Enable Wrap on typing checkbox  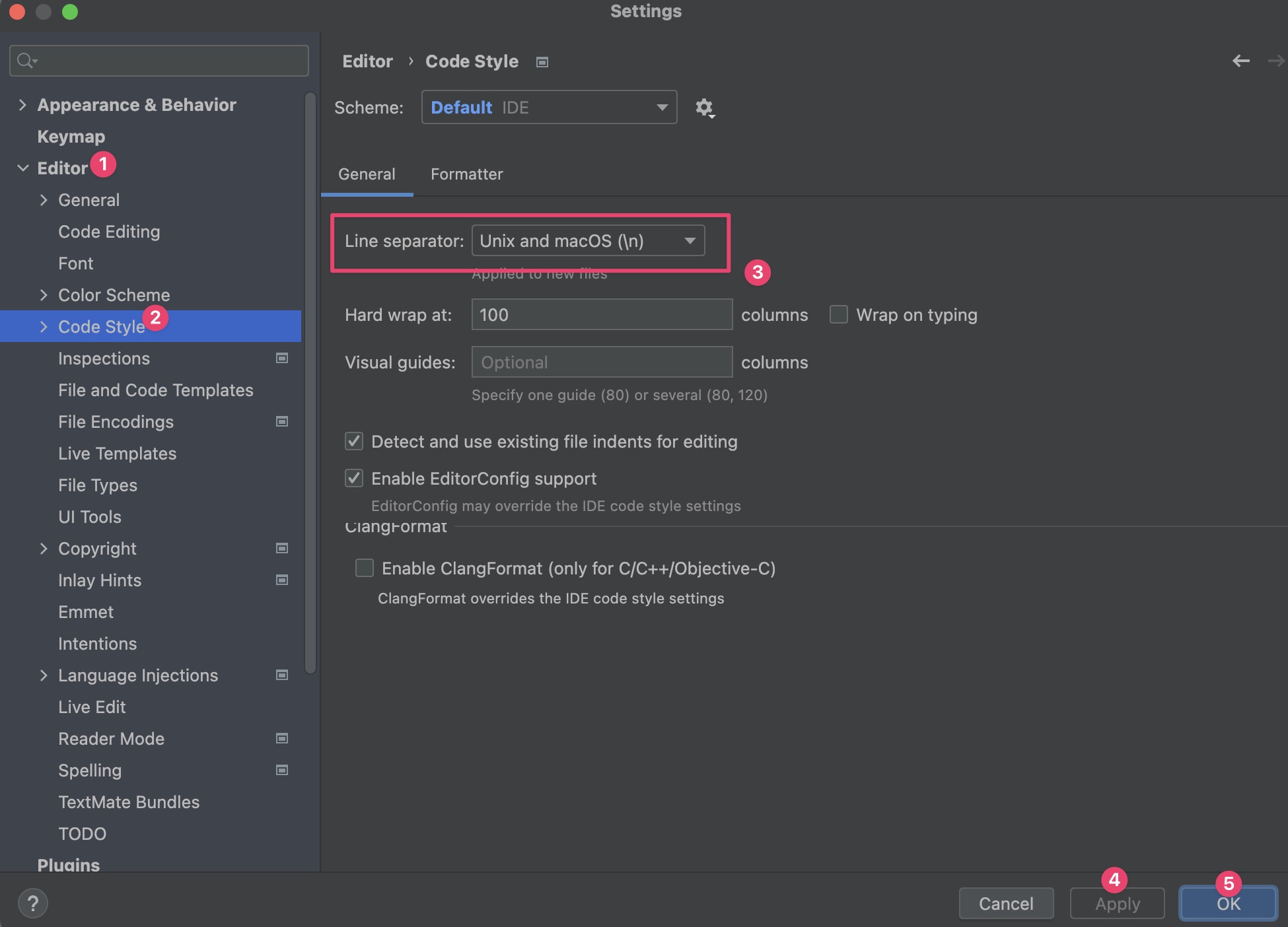point(839,315)
